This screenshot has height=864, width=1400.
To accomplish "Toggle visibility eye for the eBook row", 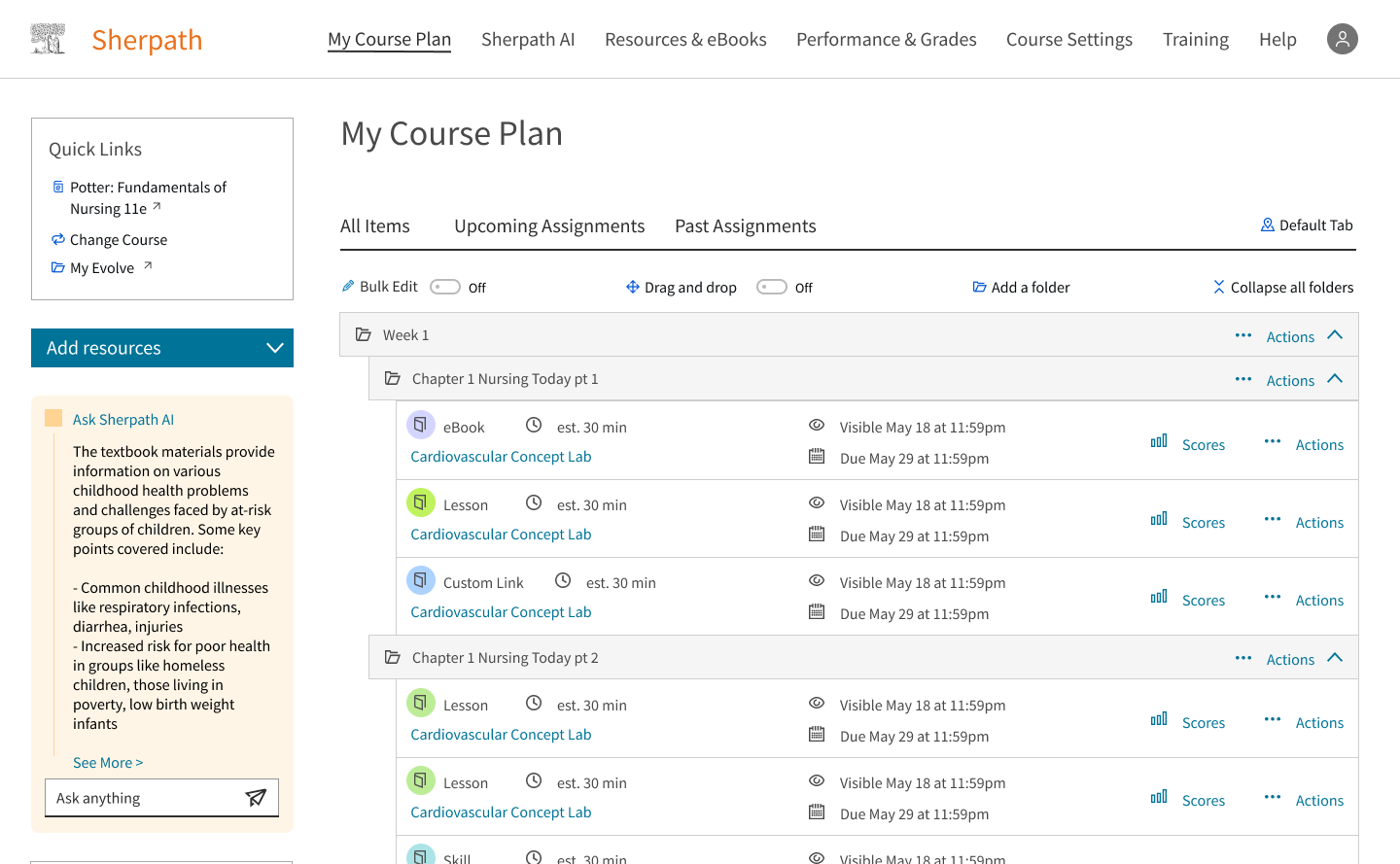I will click(817, 425).
